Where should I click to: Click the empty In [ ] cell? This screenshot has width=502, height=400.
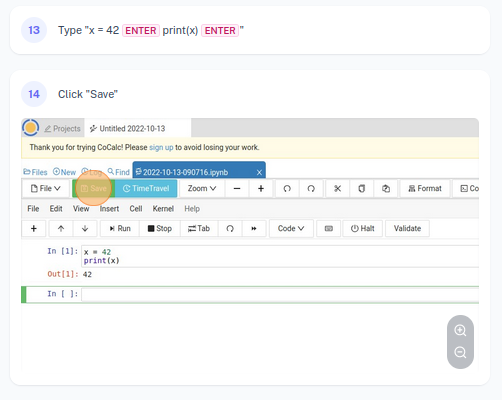click(280, 294)
